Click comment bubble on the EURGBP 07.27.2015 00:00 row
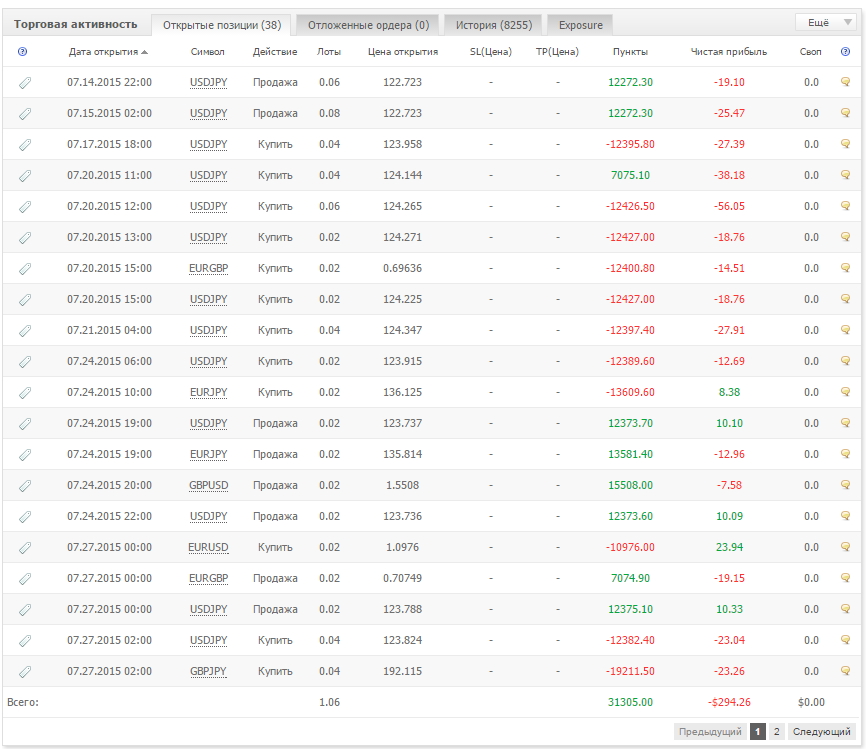This screenshot has height=749, width=866. click(845, 578)
